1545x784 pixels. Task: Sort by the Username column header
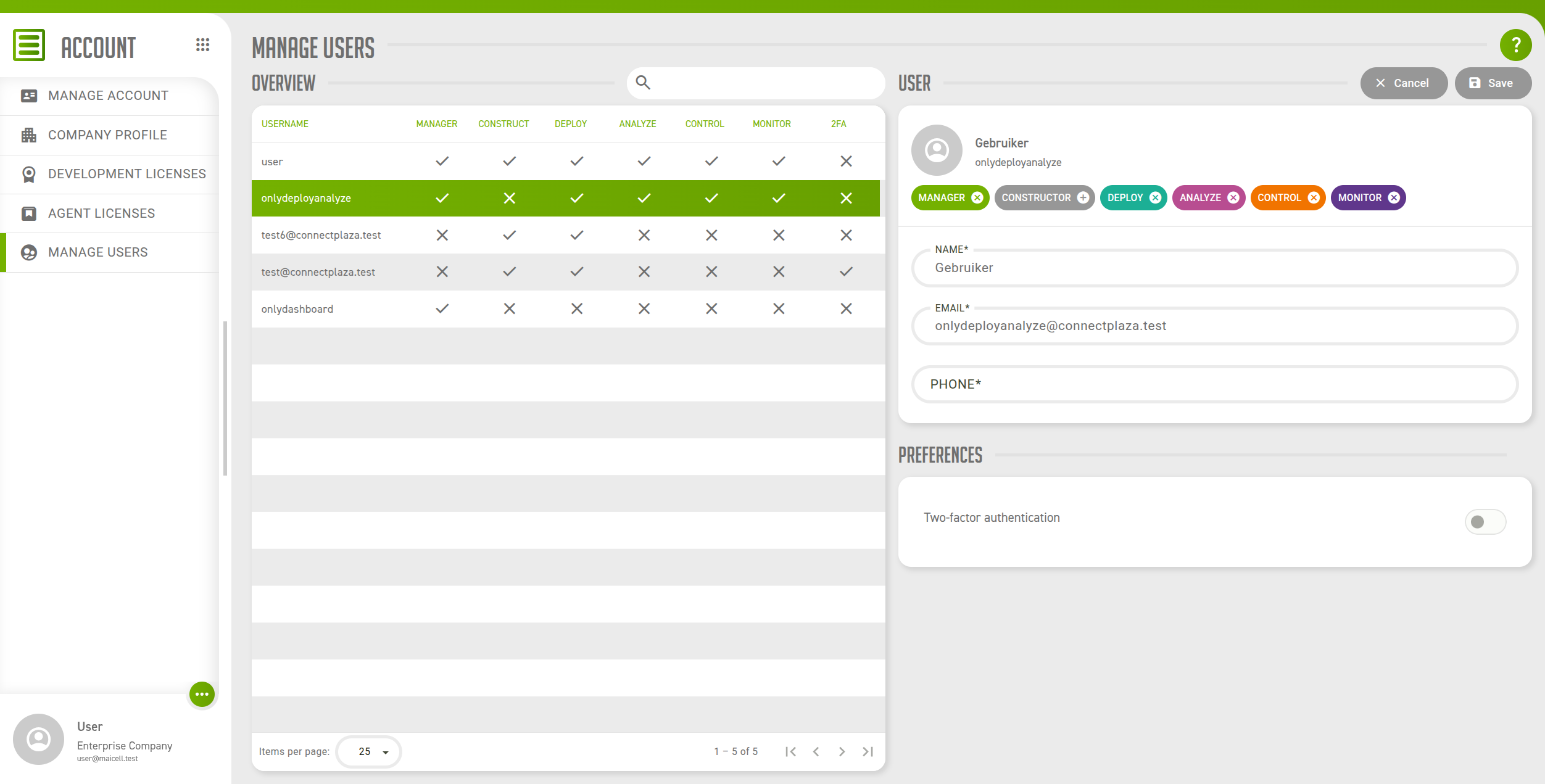pyautogui.click(x=285, y=124)
